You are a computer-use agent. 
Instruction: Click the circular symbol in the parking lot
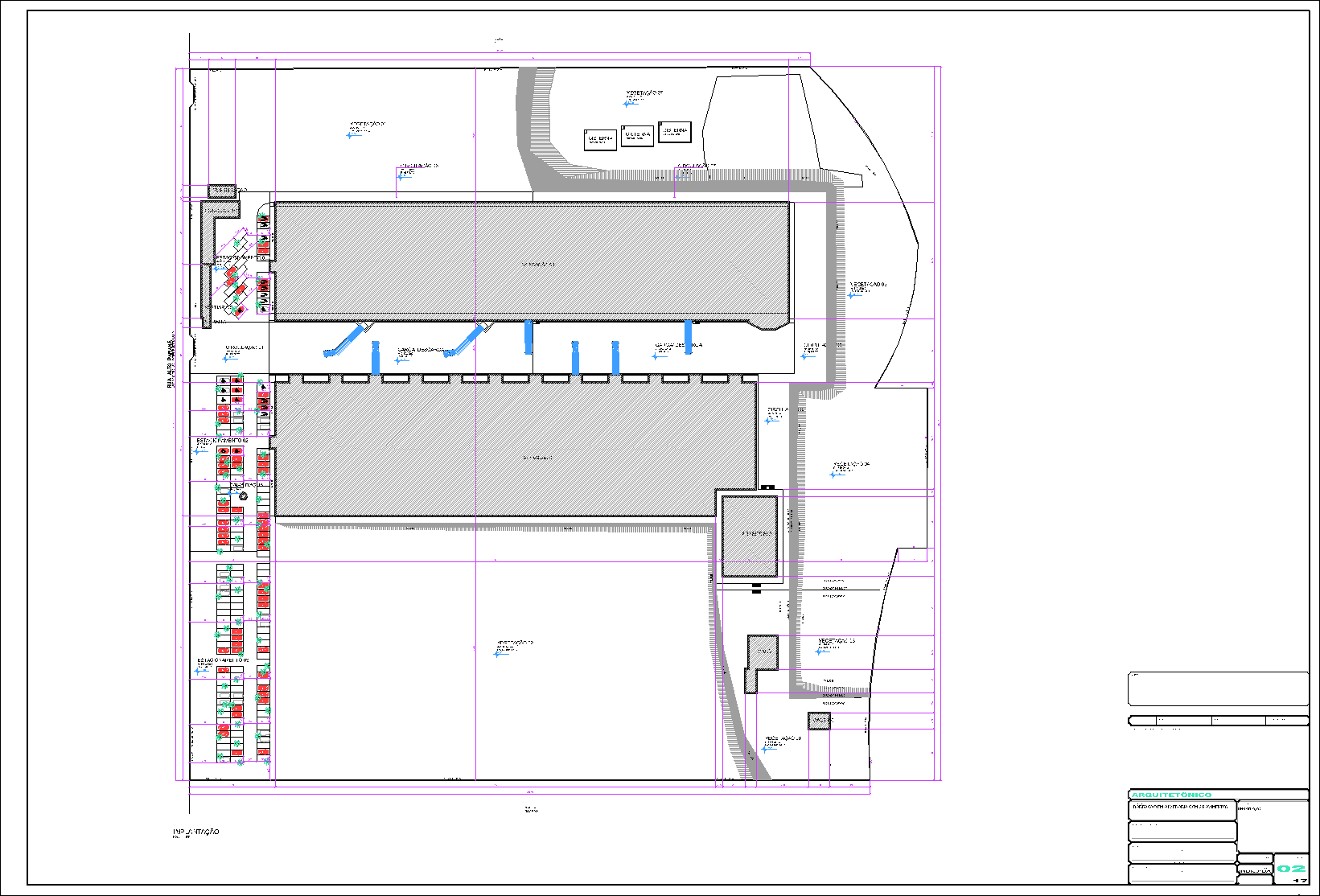tap(243, 496)
